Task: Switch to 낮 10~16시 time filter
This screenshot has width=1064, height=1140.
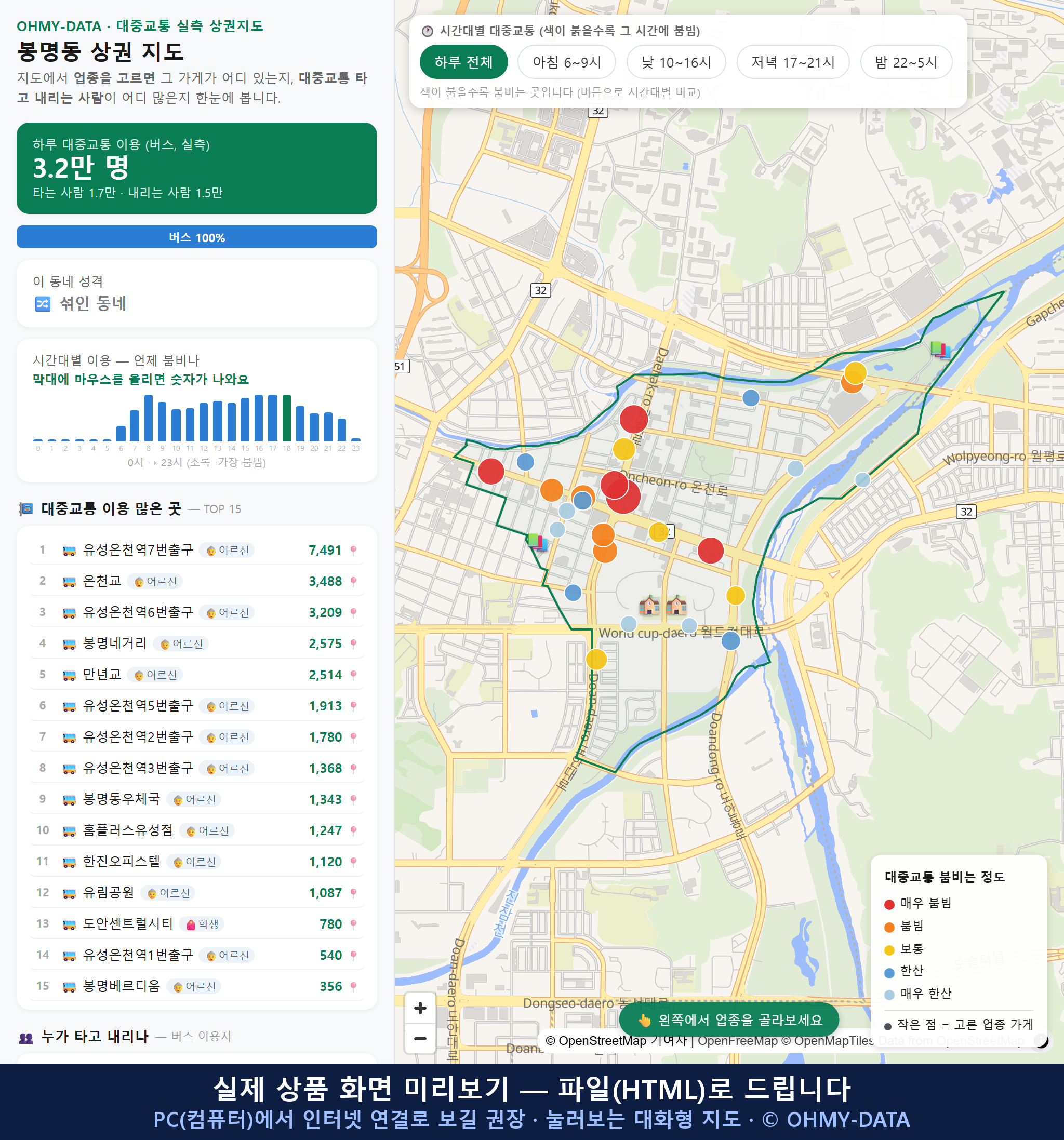Action: (x=676, y=62)
